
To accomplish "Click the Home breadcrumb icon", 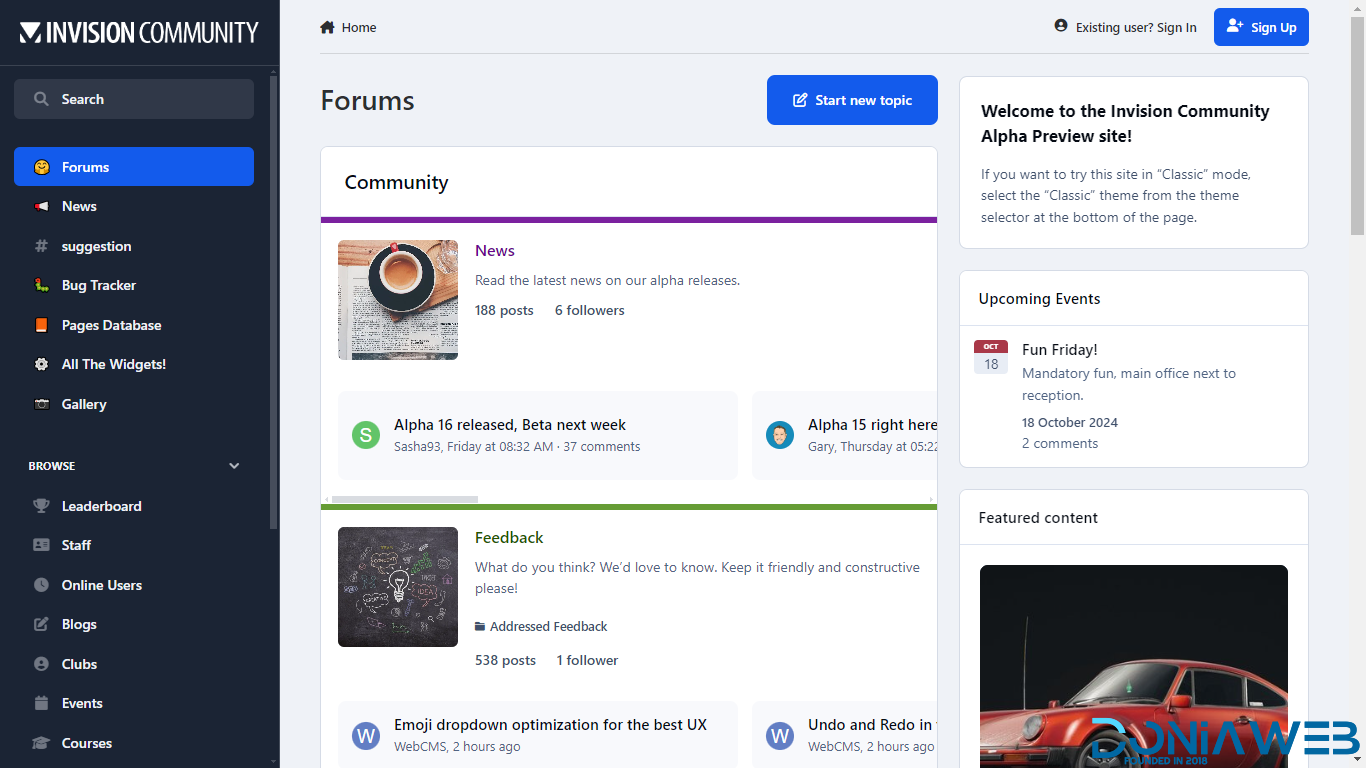I will pyautogui.click(x=327, y=27).
